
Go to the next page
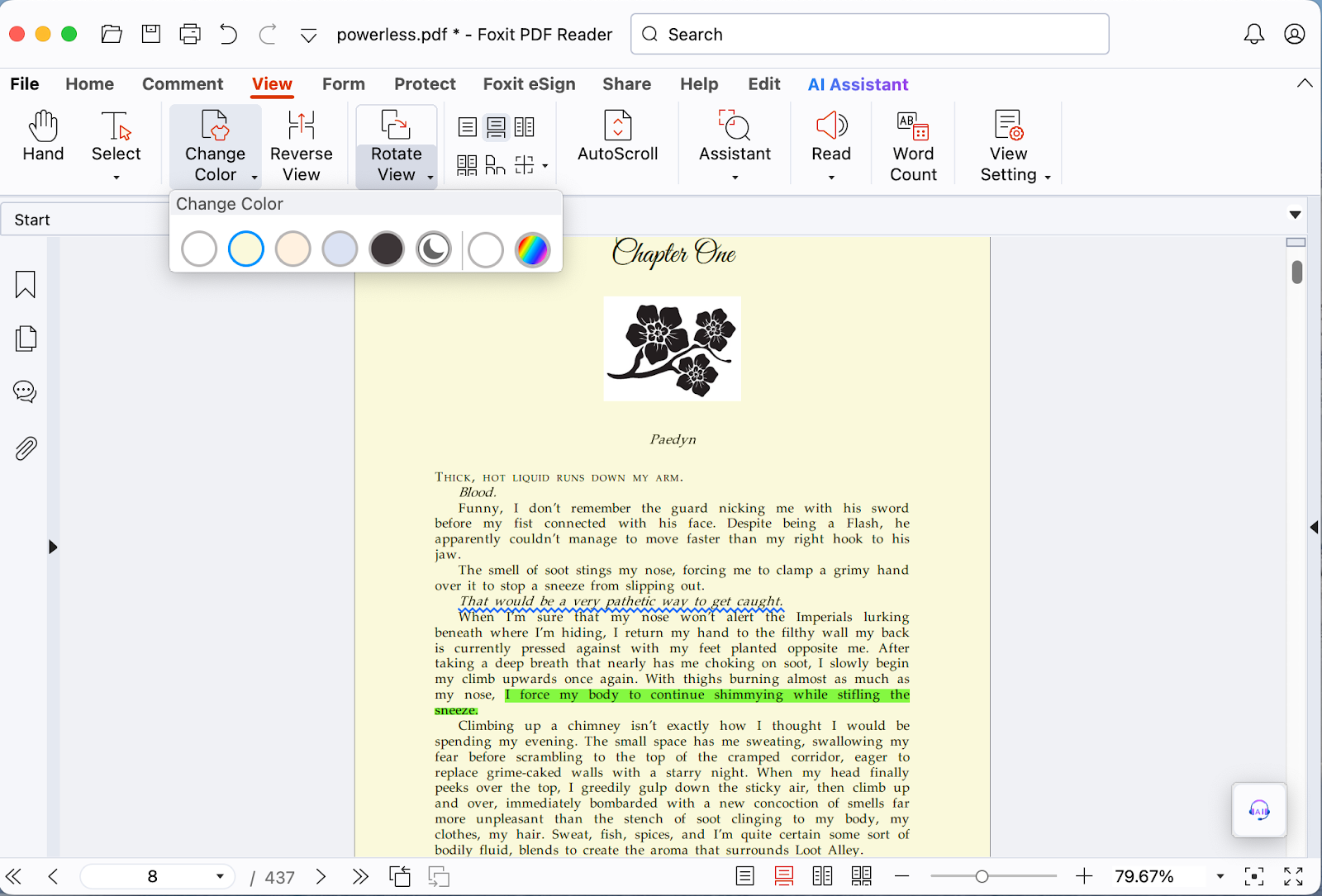[x=321, y=876]
